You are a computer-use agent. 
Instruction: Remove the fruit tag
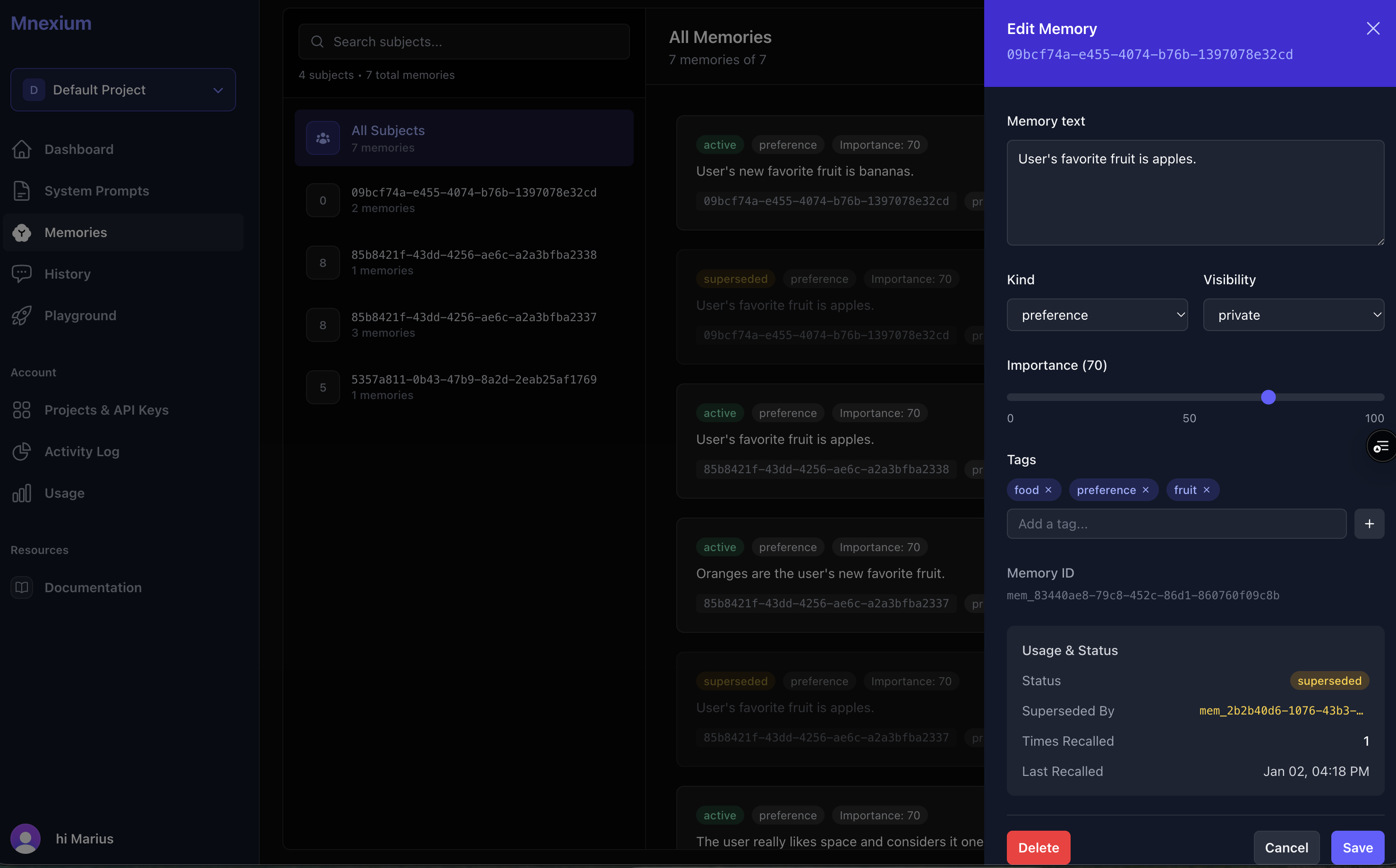1207,490
